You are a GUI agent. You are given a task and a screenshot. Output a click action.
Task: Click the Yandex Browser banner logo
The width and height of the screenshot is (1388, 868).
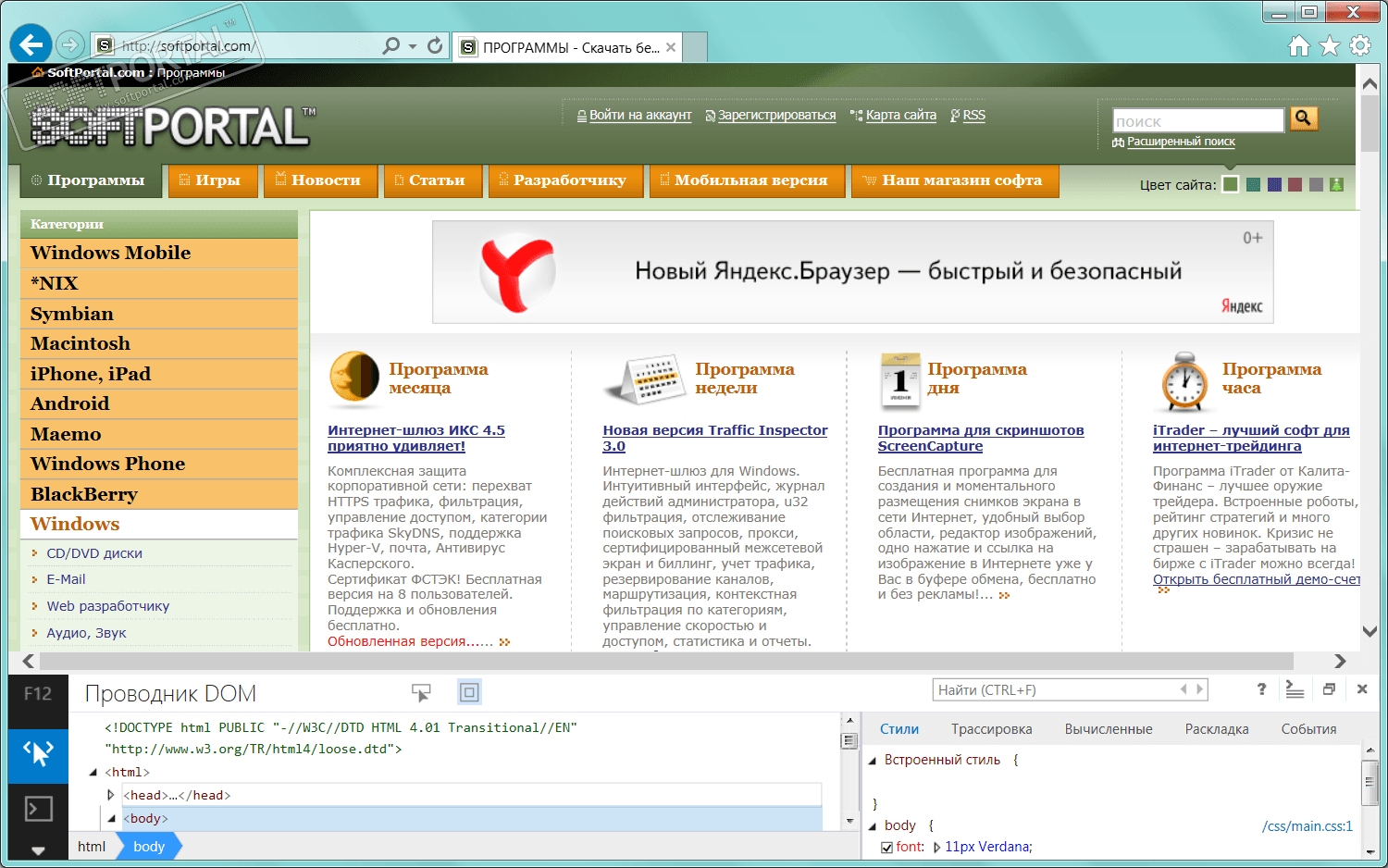518,272
